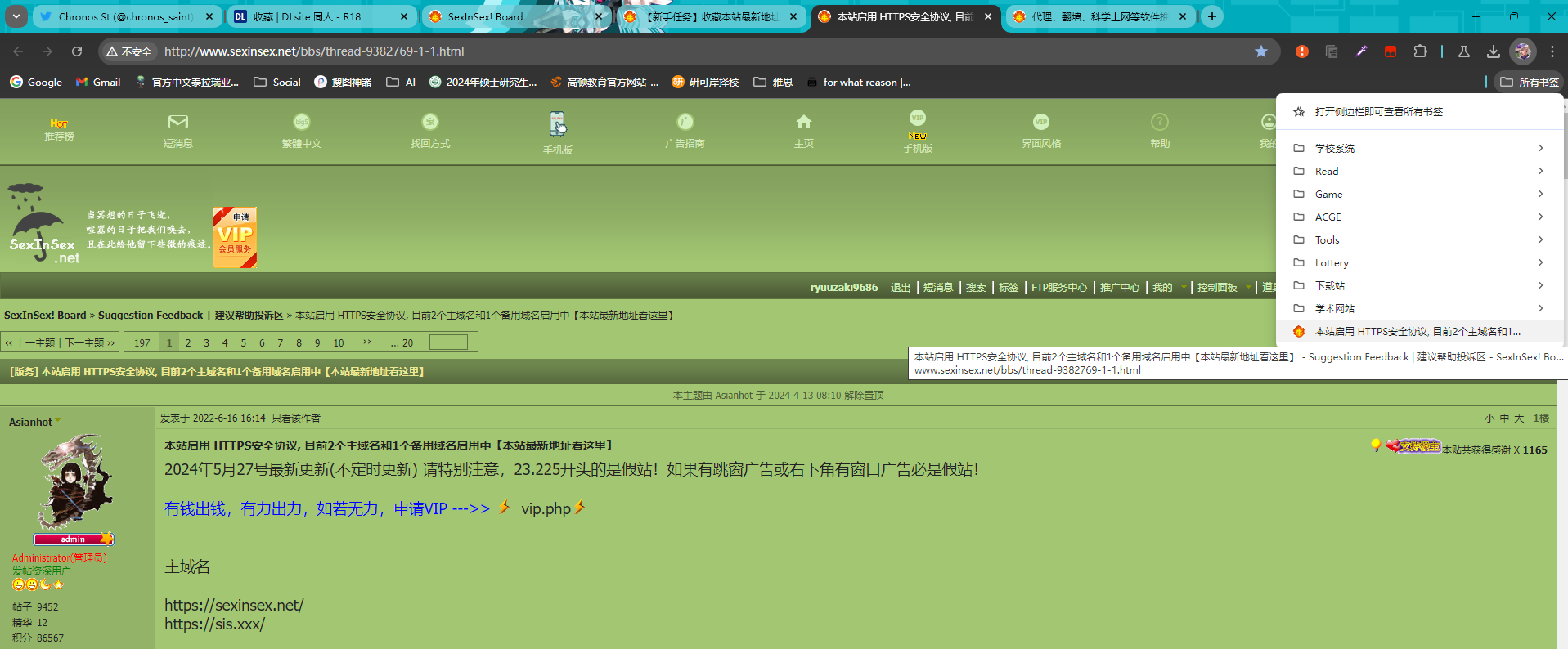1568x649 pixels.
Task: Expand the Tools bookmark folder
Action: (1420, 239)
